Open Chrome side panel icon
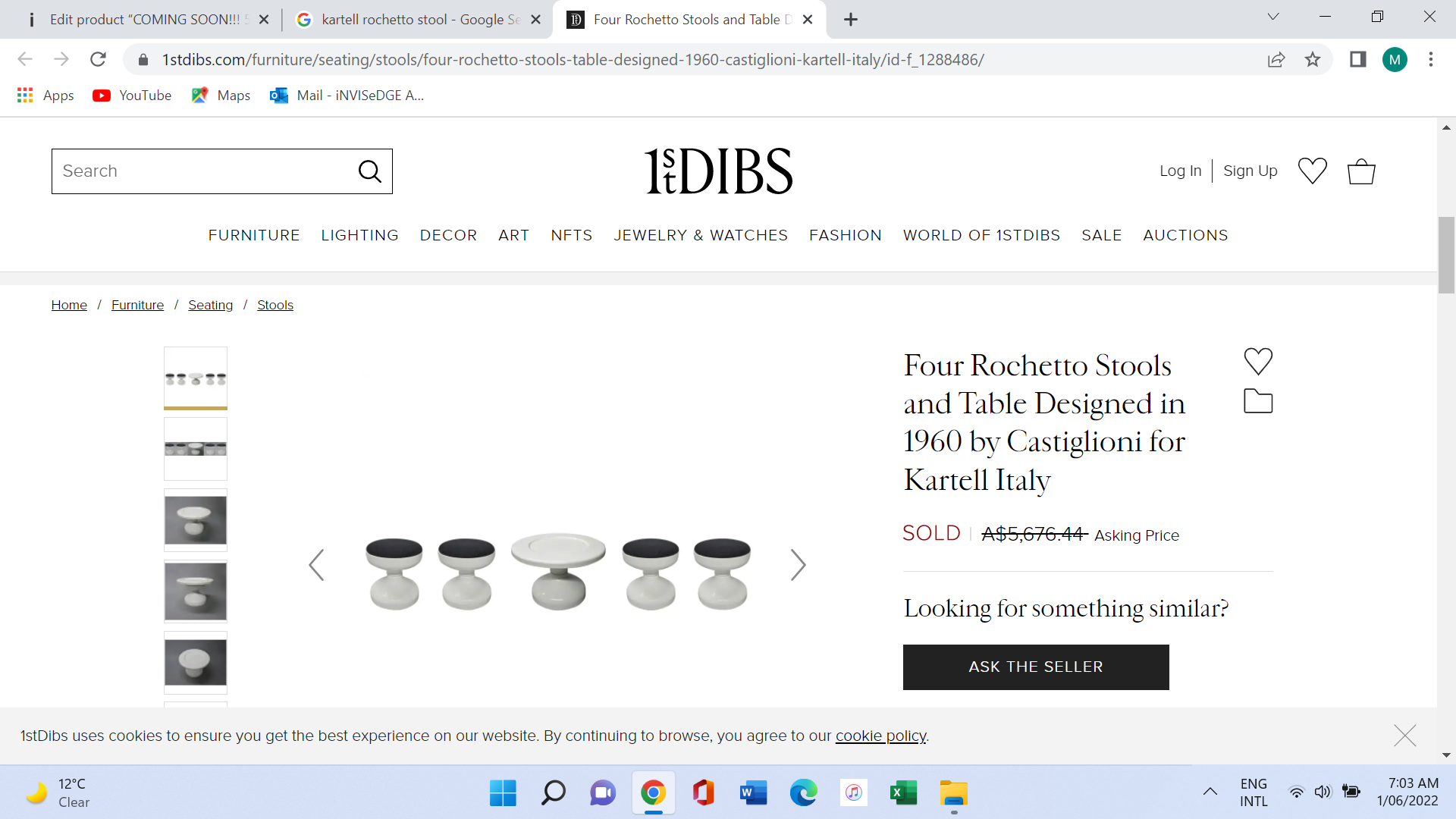The image size is (1456, 819). (x=1357, y=59)
